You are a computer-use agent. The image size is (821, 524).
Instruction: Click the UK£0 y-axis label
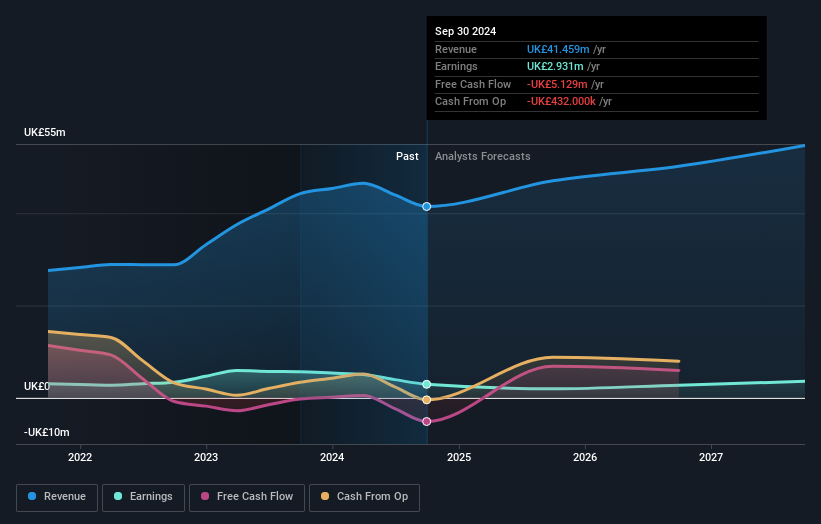(x=37, y=386)
